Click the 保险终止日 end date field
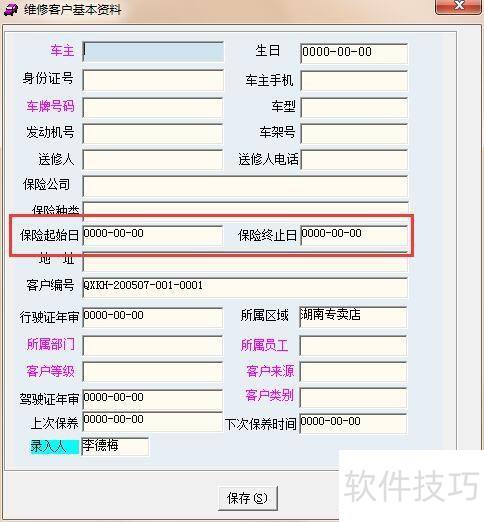Viewport: 484px width, 522px height. point(354,235)
